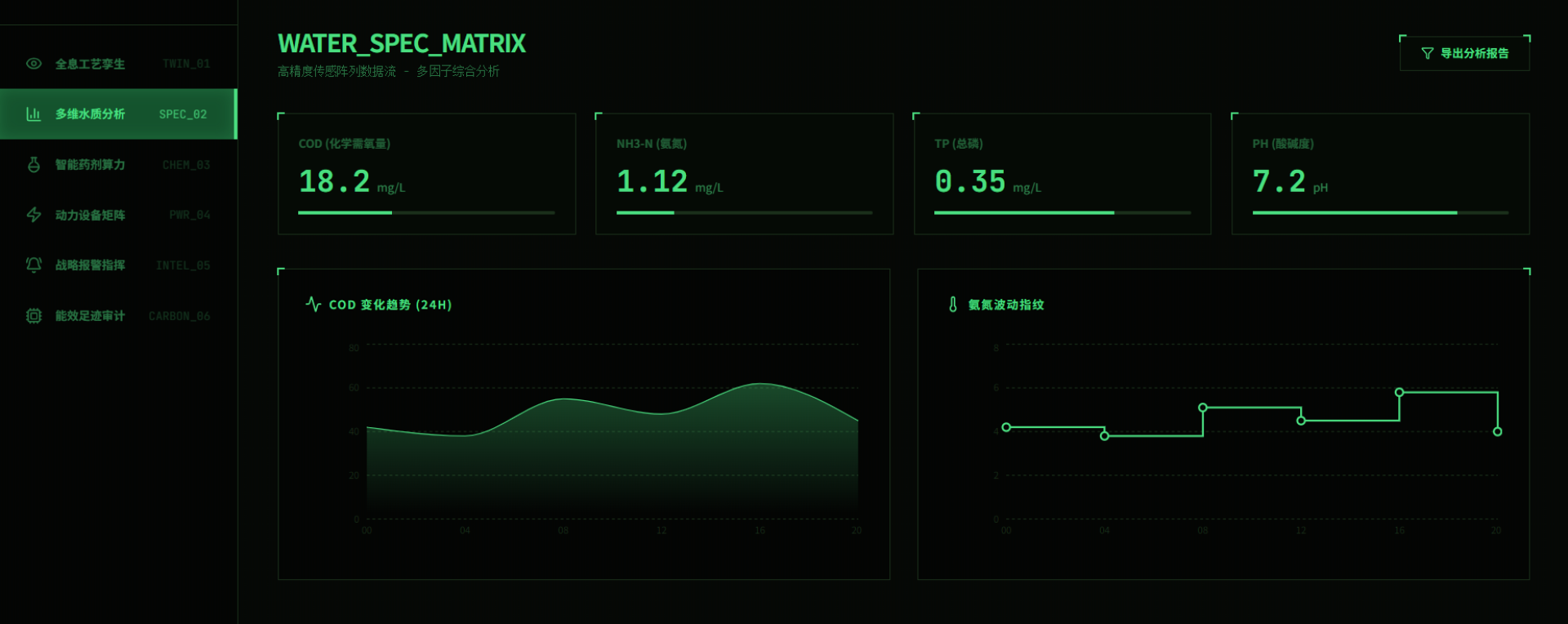Click the thermometer icon beside 氨氮波动指纹
This screenshot has height=624, width=1568.
coord(952,305)
